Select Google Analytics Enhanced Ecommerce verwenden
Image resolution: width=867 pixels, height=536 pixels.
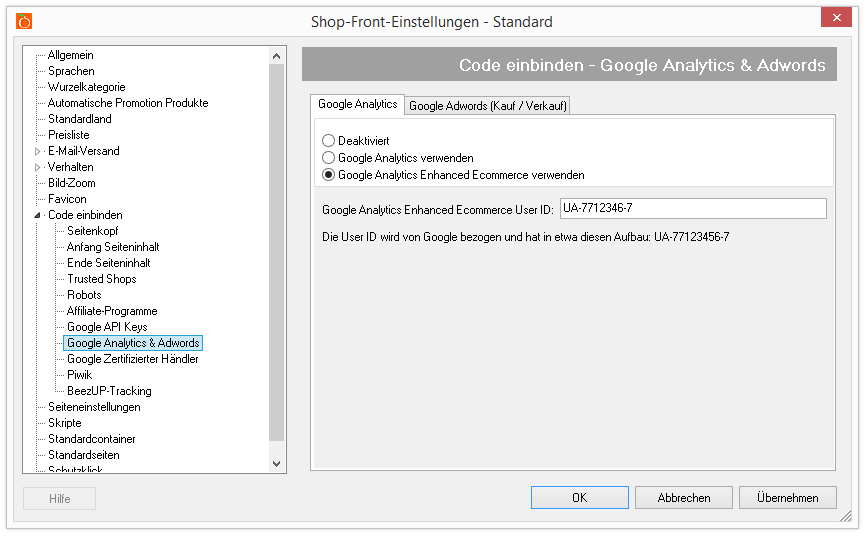click(x=328, y=175)
